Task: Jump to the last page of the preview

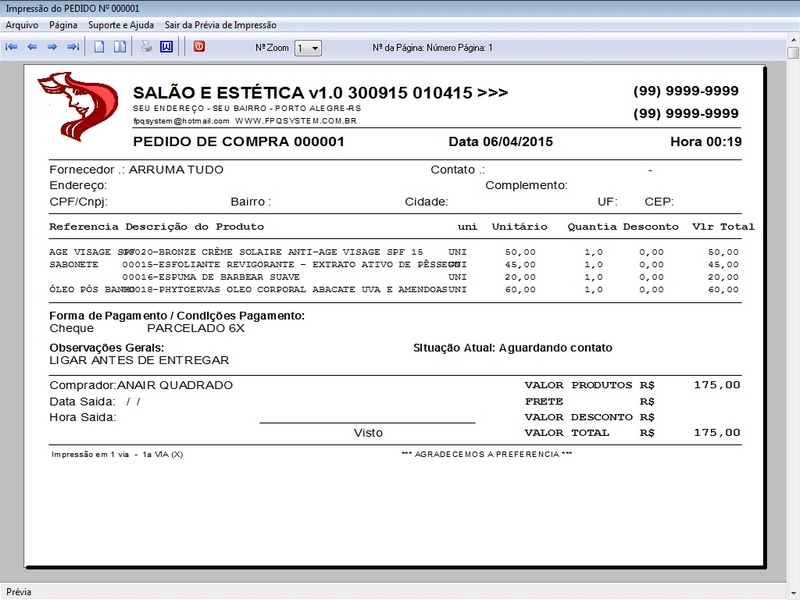Action: pos(72,47)
